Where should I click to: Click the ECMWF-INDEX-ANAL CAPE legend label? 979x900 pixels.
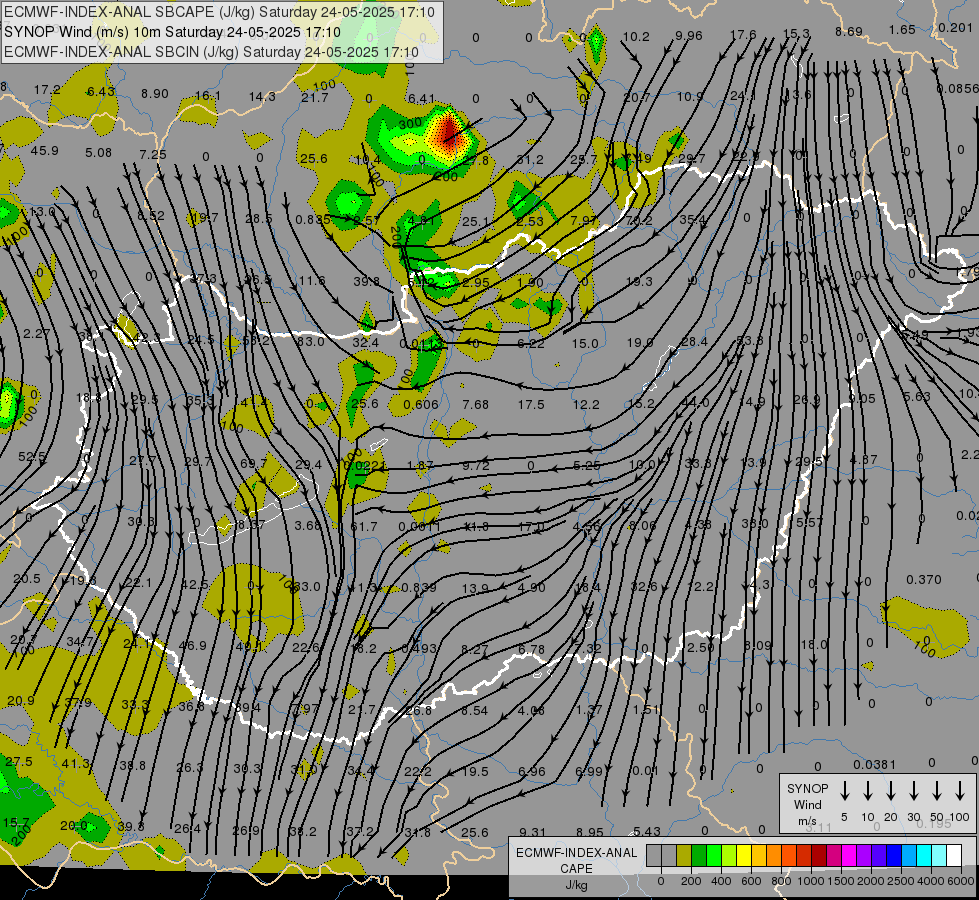tap(576, 860)
